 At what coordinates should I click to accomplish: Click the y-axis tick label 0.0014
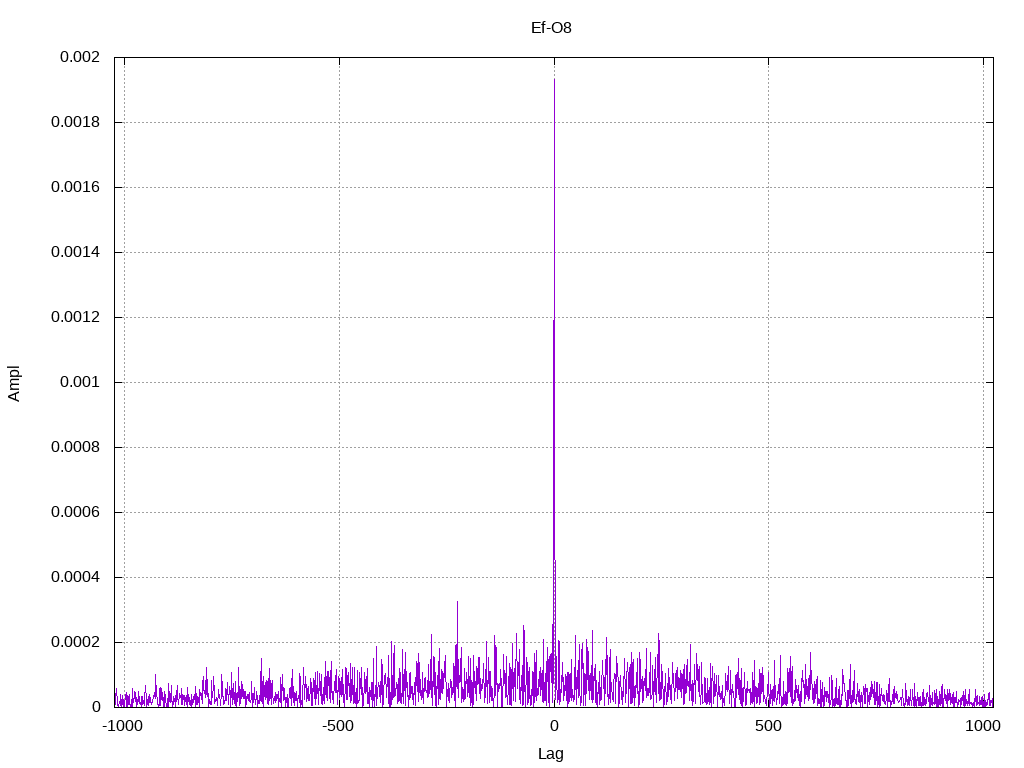tap(76, 252)
